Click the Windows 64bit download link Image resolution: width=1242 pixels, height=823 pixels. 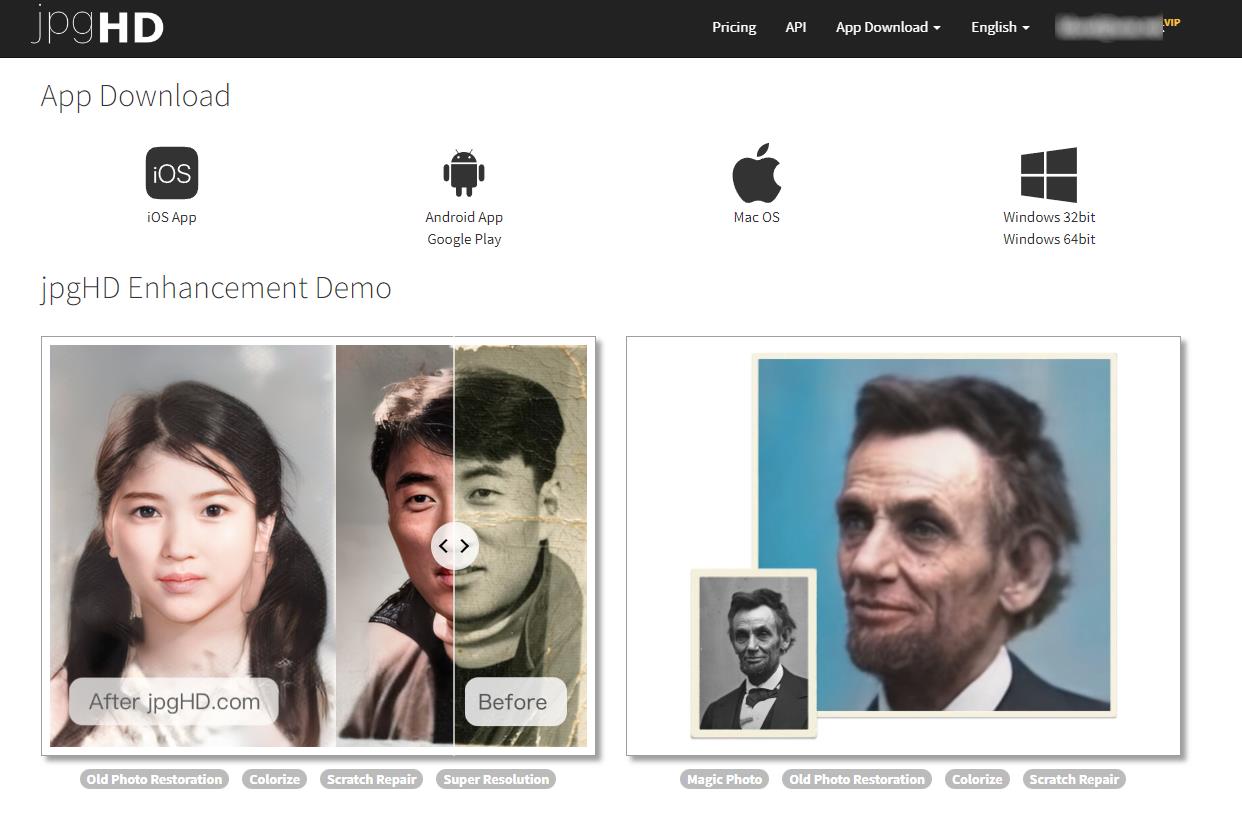1049,239
